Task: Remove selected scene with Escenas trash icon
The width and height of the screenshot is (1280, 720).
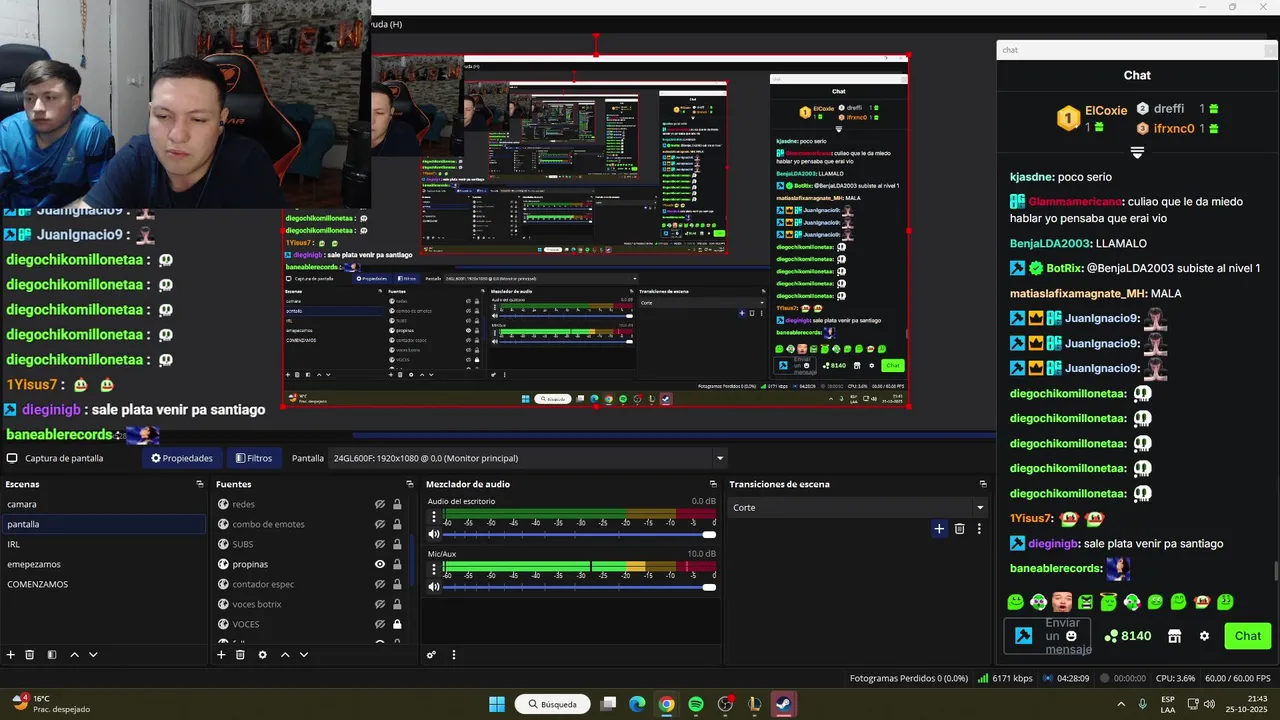Action: click(30, 655)
